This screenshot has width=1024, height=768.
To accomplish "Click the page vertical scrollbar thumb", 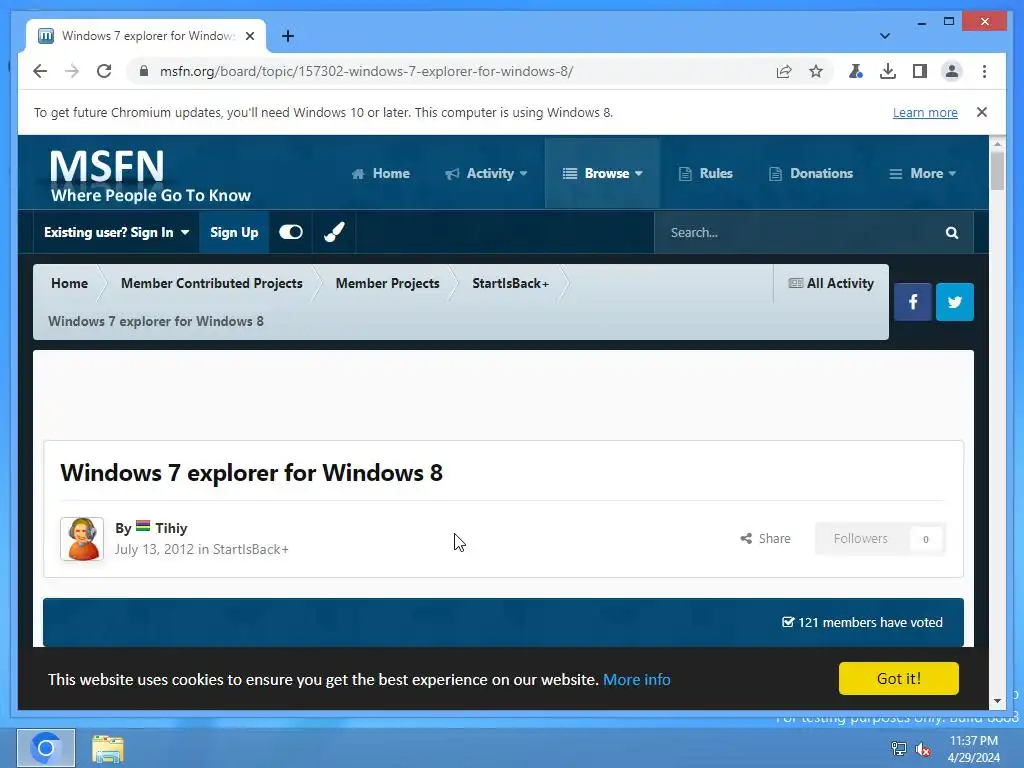I will coord(997,170).
